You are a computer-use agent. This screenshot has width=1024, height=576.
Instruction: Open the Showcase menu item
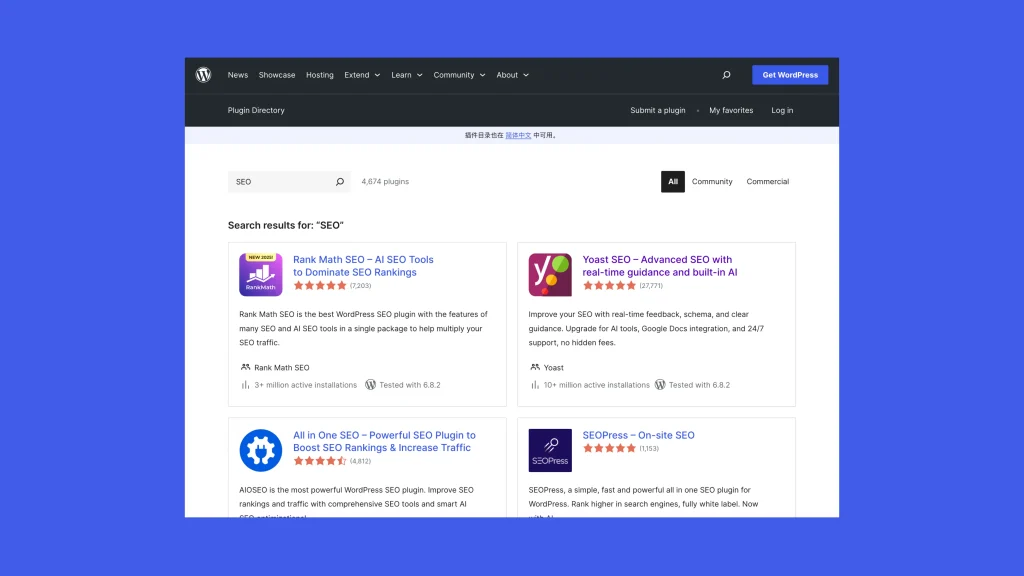pyautogui.click(x=277, y=75)
